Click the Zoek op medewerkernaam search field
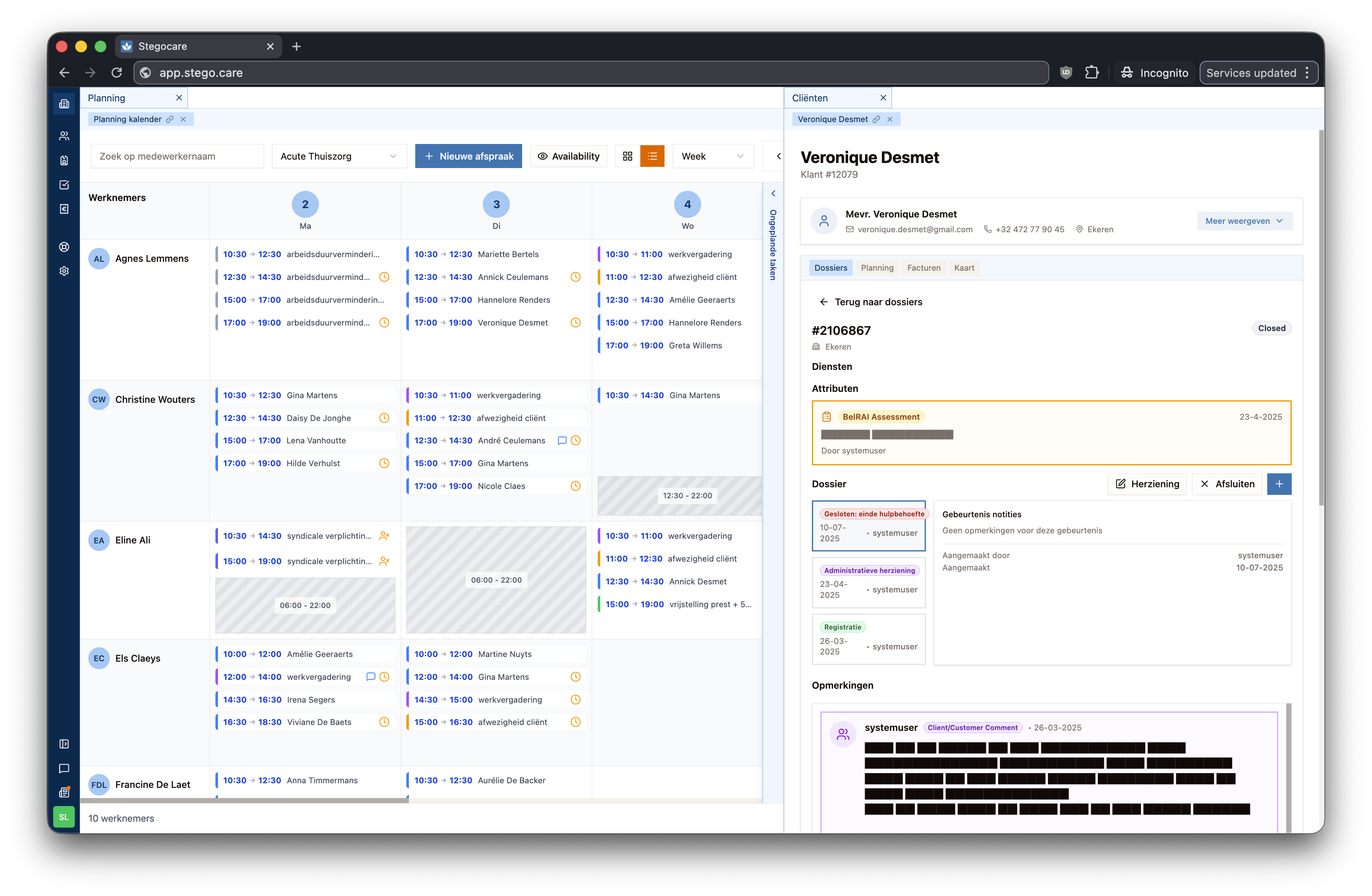 [177, 155]
